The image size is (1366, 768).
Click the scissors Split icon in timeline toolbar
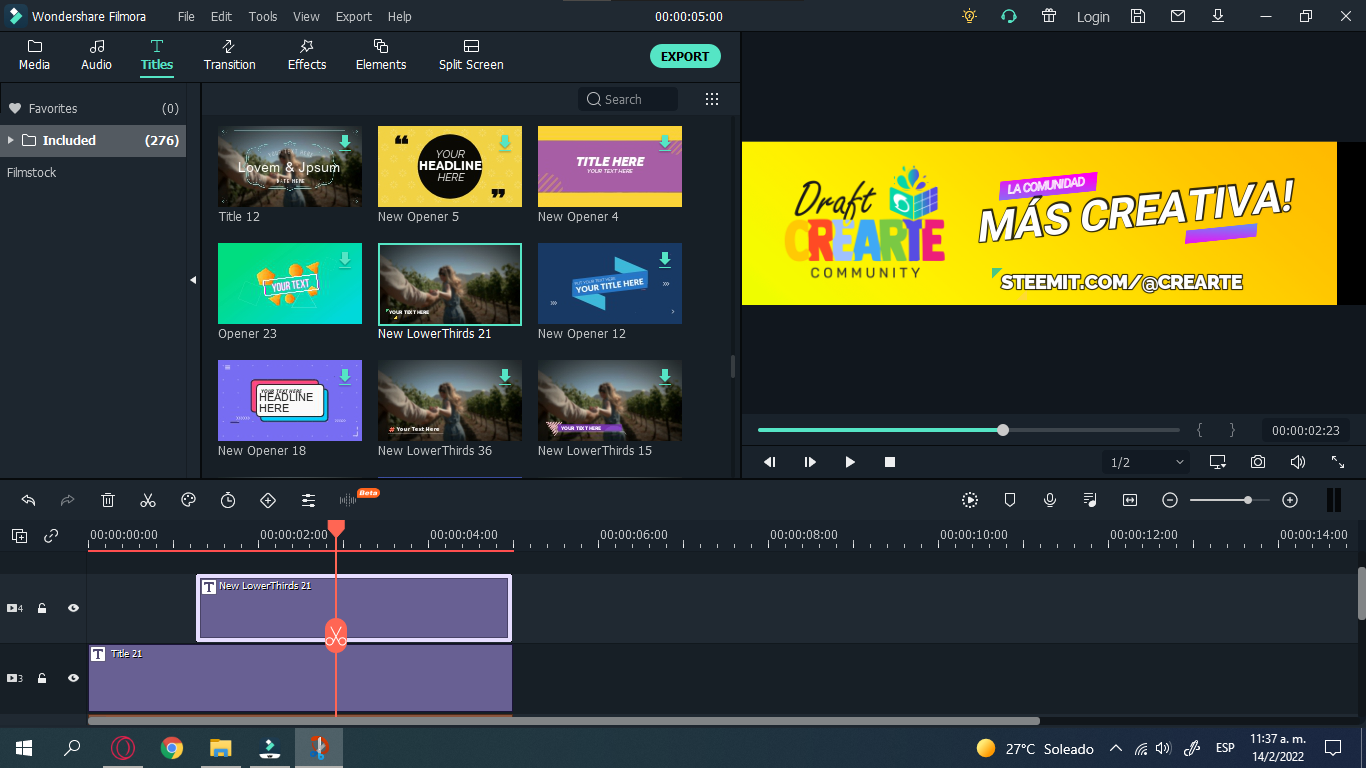(x=148, y=500)
